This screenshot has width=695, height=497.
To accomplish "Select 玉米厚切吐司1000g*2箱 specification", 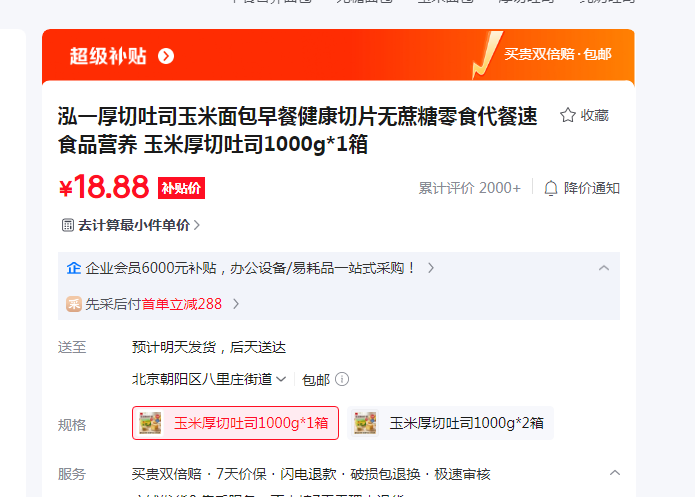I will (x=450, y=423).
